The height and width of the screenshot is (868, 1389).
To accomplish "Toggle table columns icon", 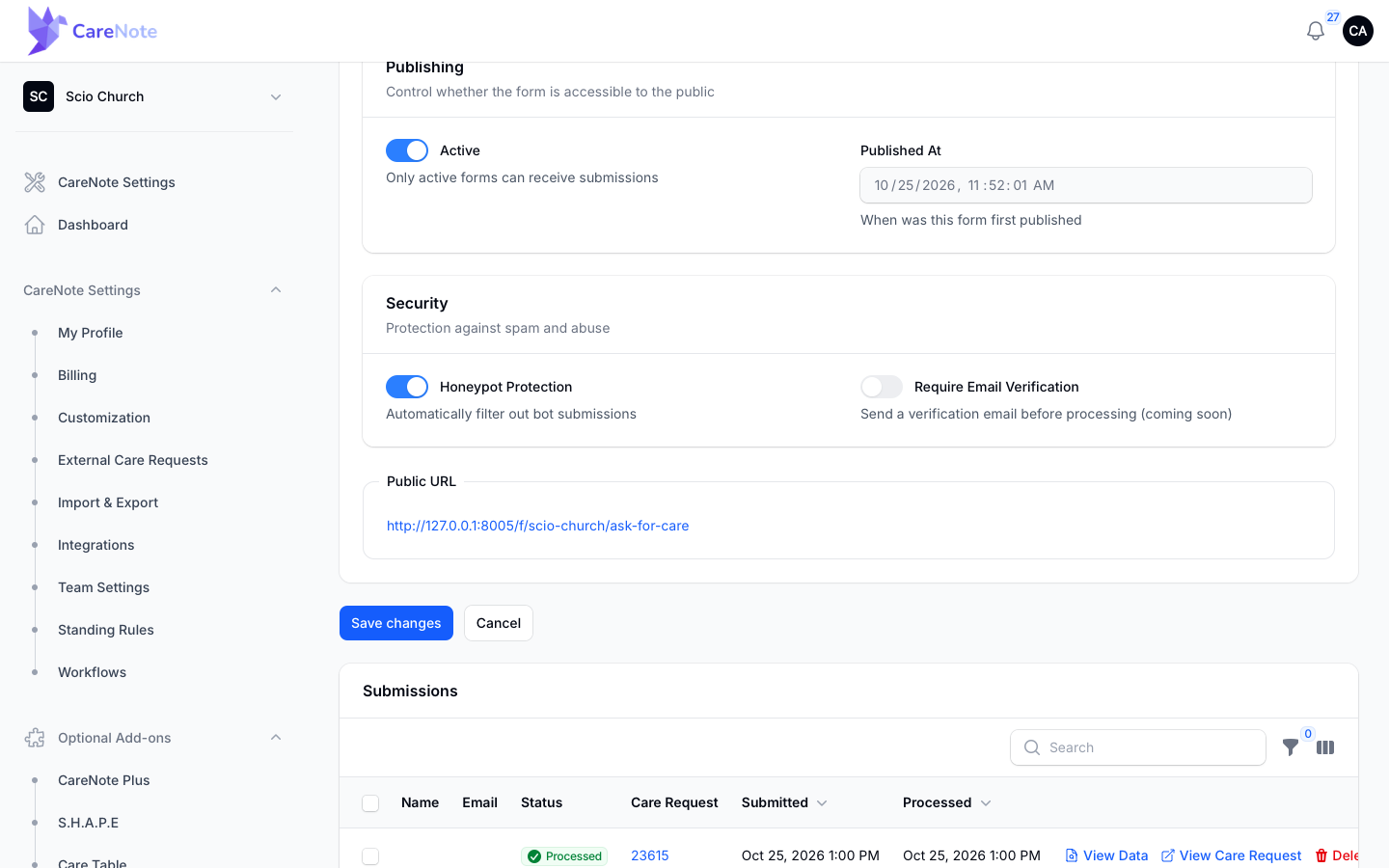I will 1325,747.
